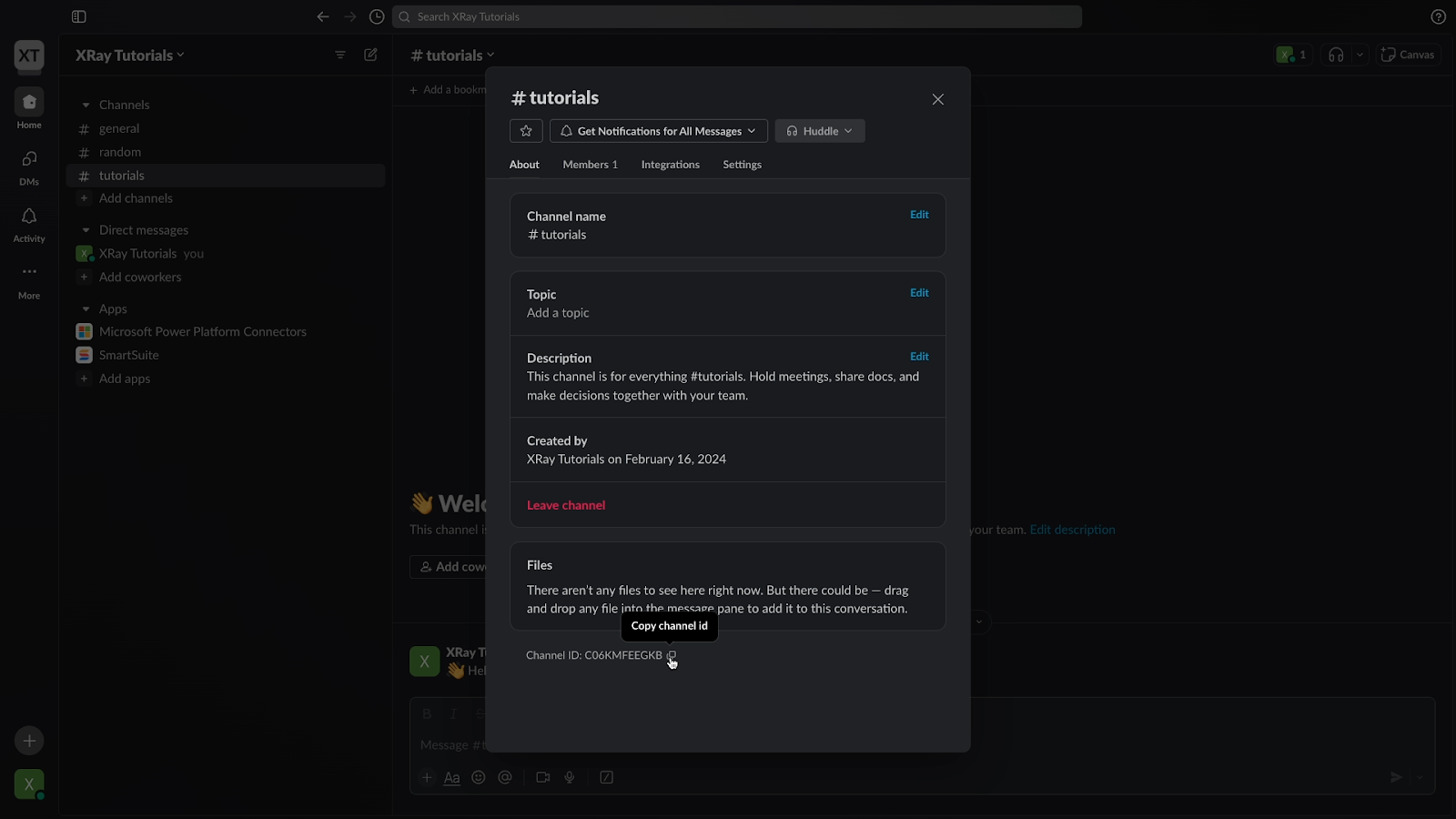1456x819 pixels.
Task: Open the Settings tab
Action: [x=743, y=165]
